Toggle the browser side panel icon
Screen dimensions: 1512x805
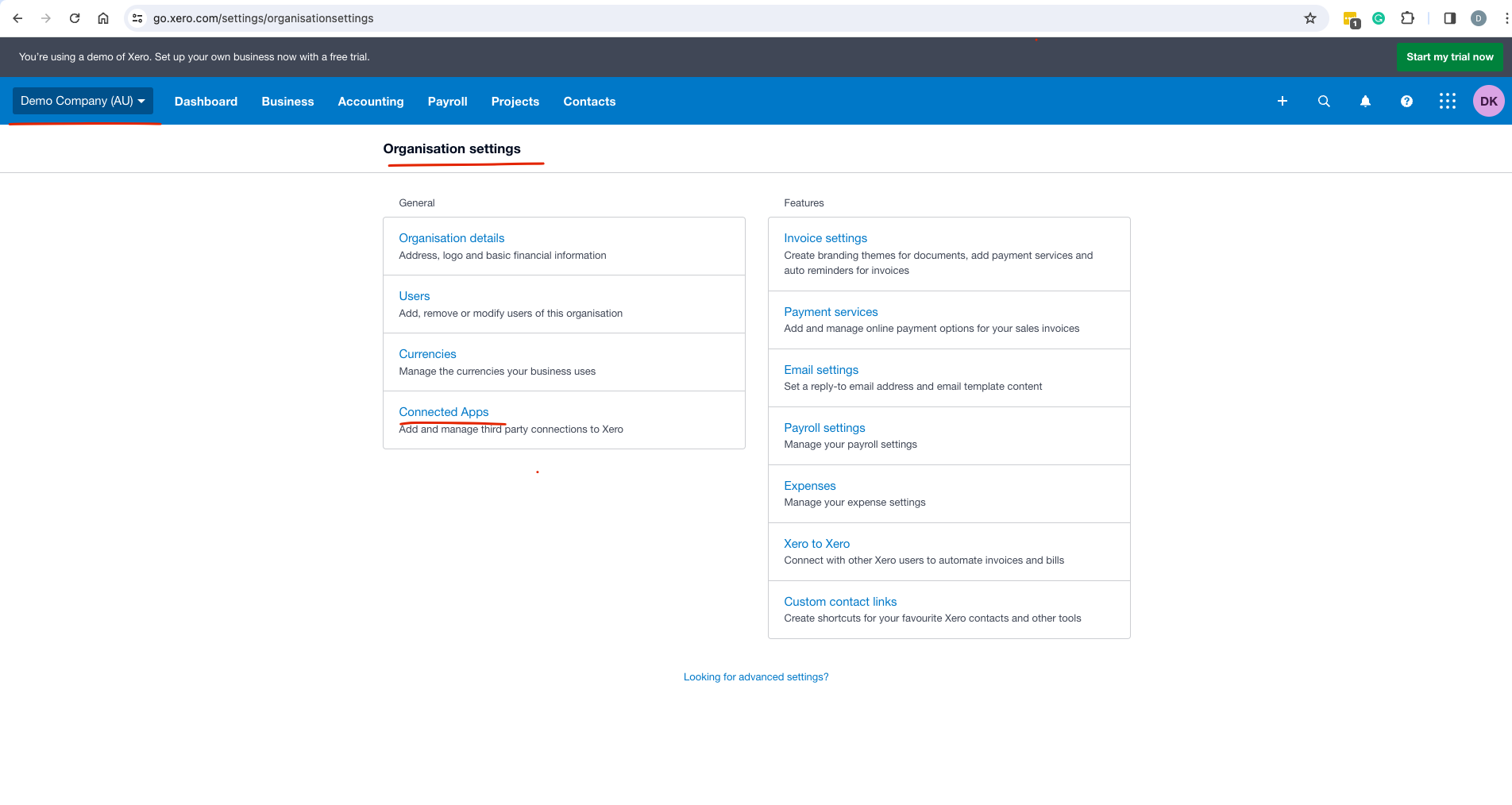1449,18
